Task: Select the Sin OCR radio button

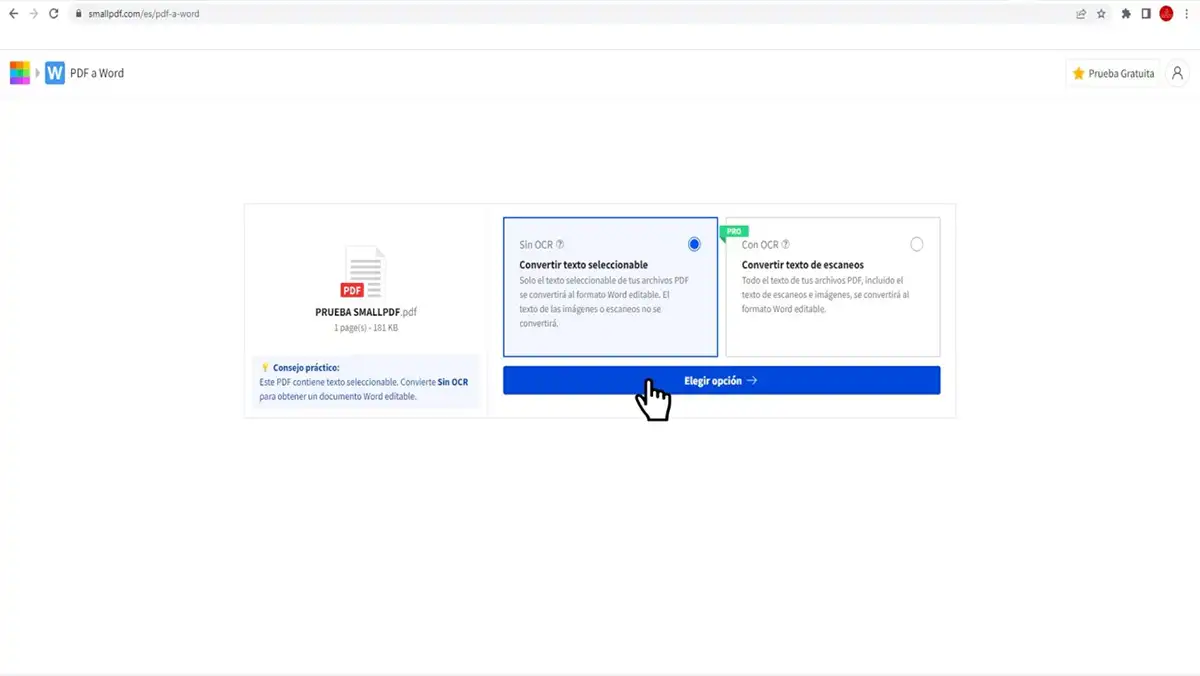Action: (x=694, y=243)
